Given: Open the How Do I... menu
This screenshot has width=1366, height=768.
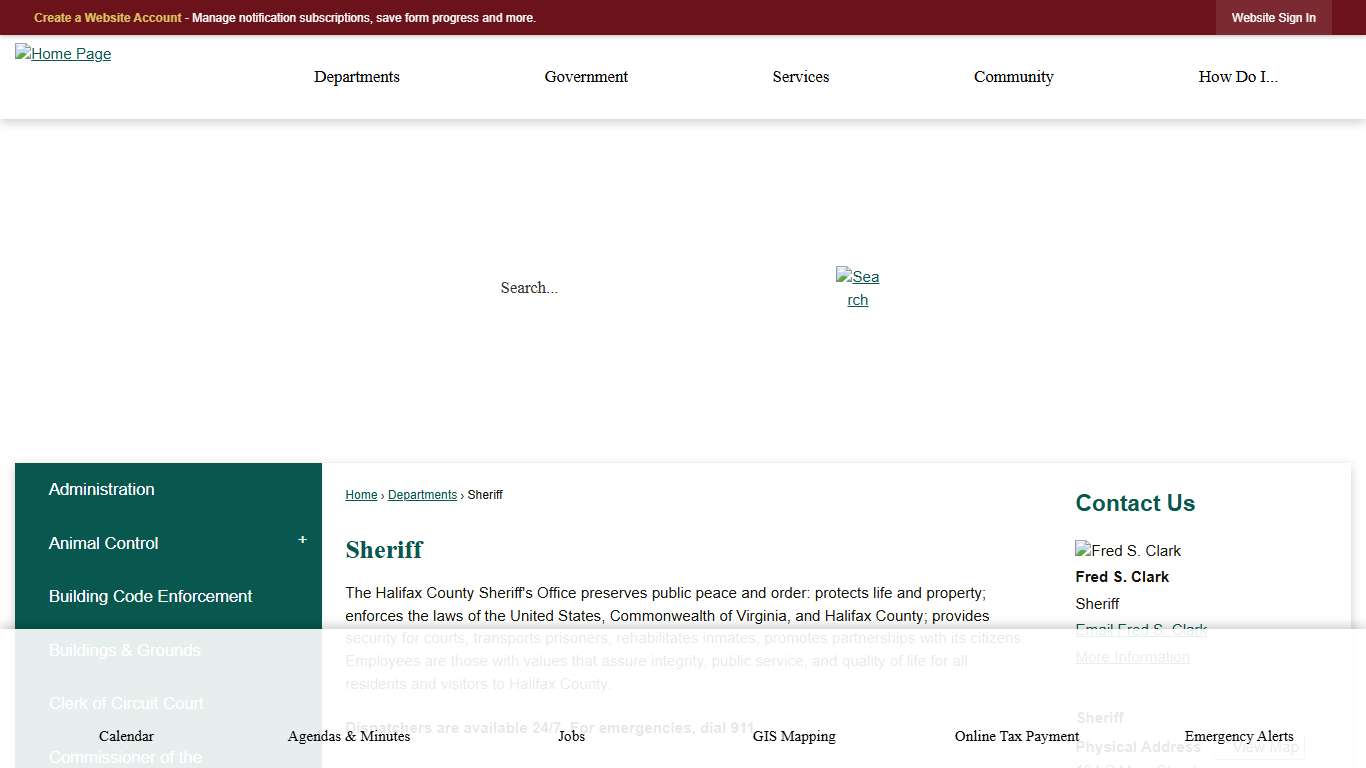Looking at the screenshot, I should [1238, 77].
